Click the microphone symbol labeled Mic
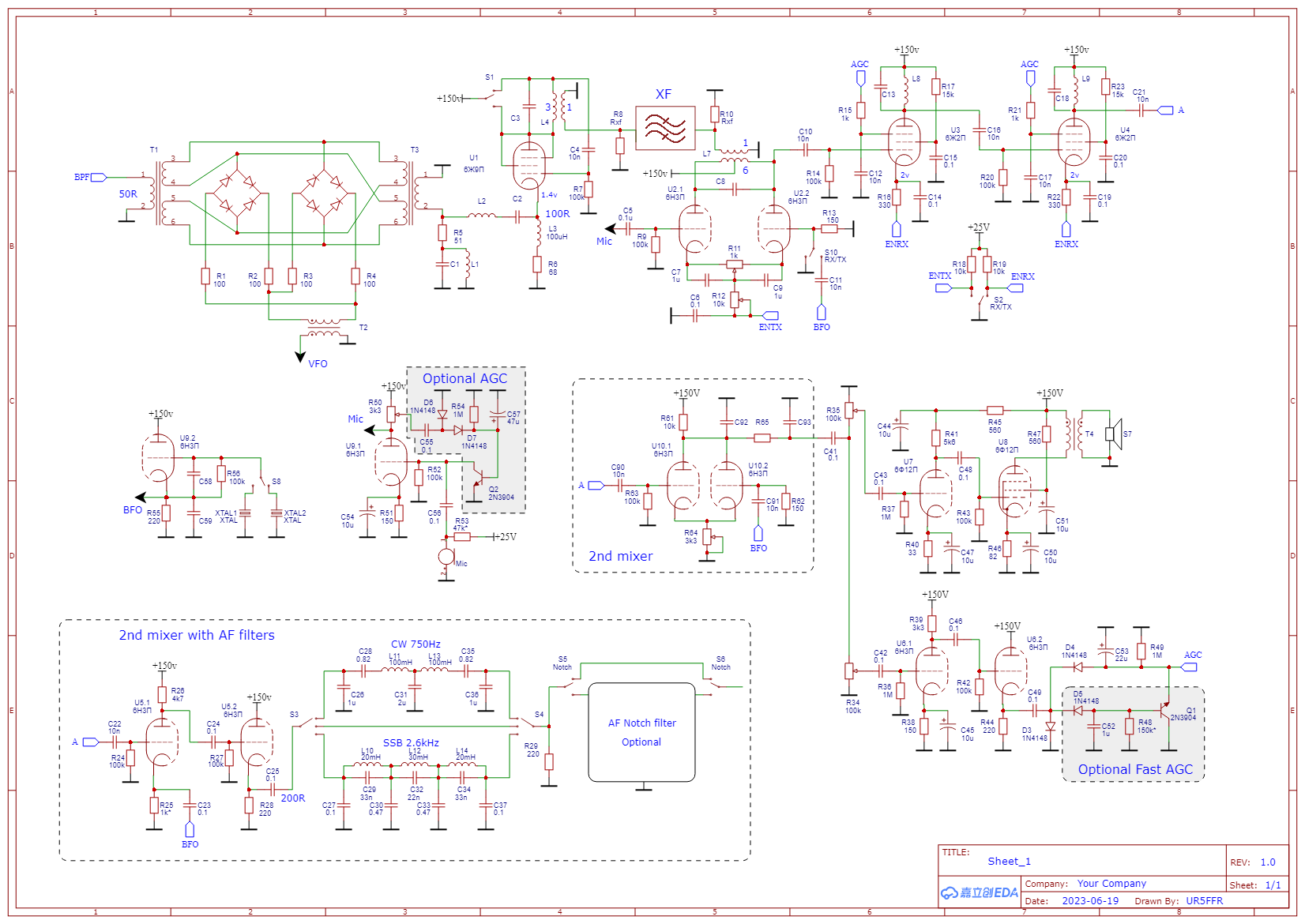 pos(446,557)
